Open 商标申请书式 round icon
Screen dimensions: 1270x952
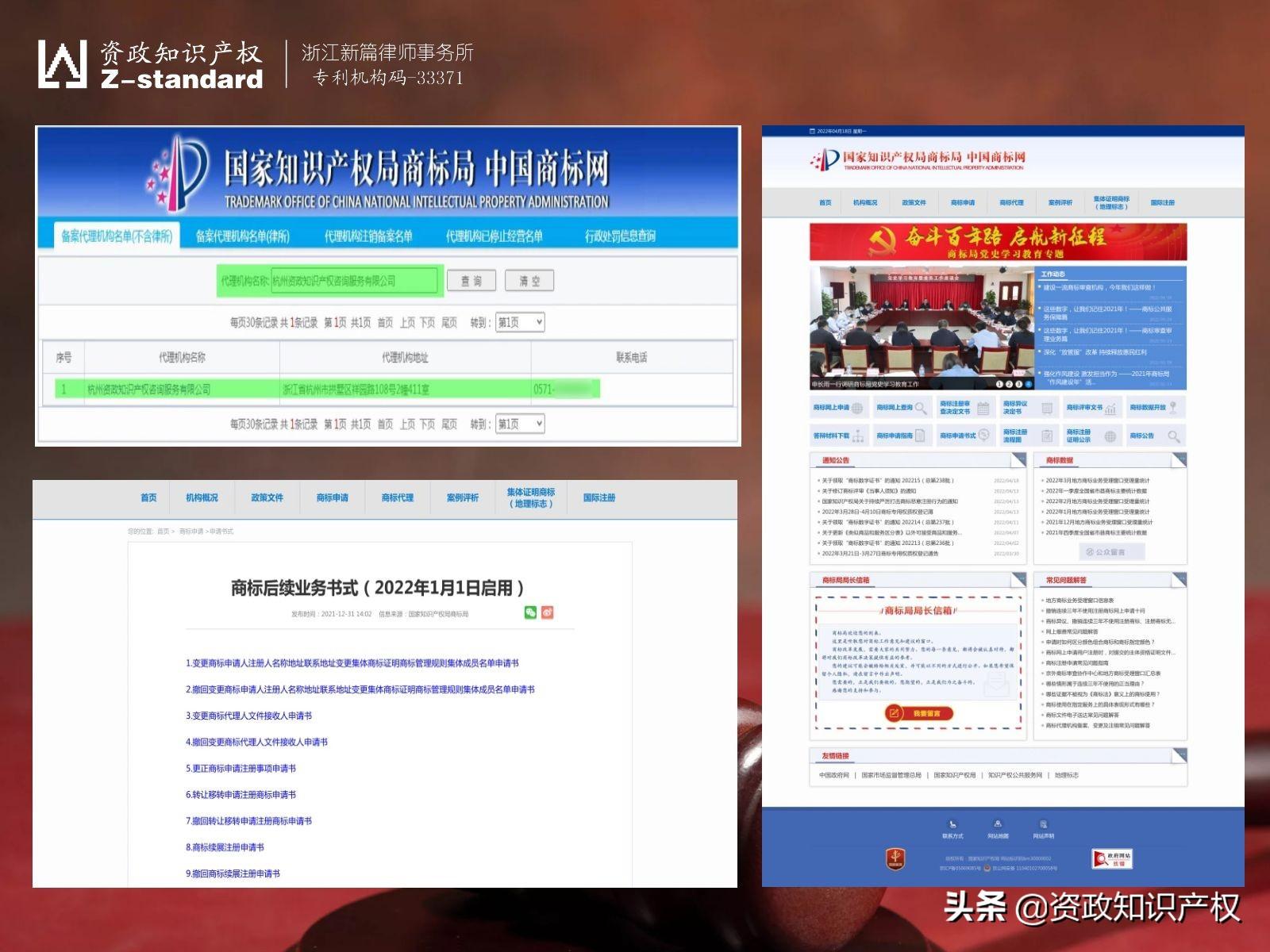tap(984, 435)
